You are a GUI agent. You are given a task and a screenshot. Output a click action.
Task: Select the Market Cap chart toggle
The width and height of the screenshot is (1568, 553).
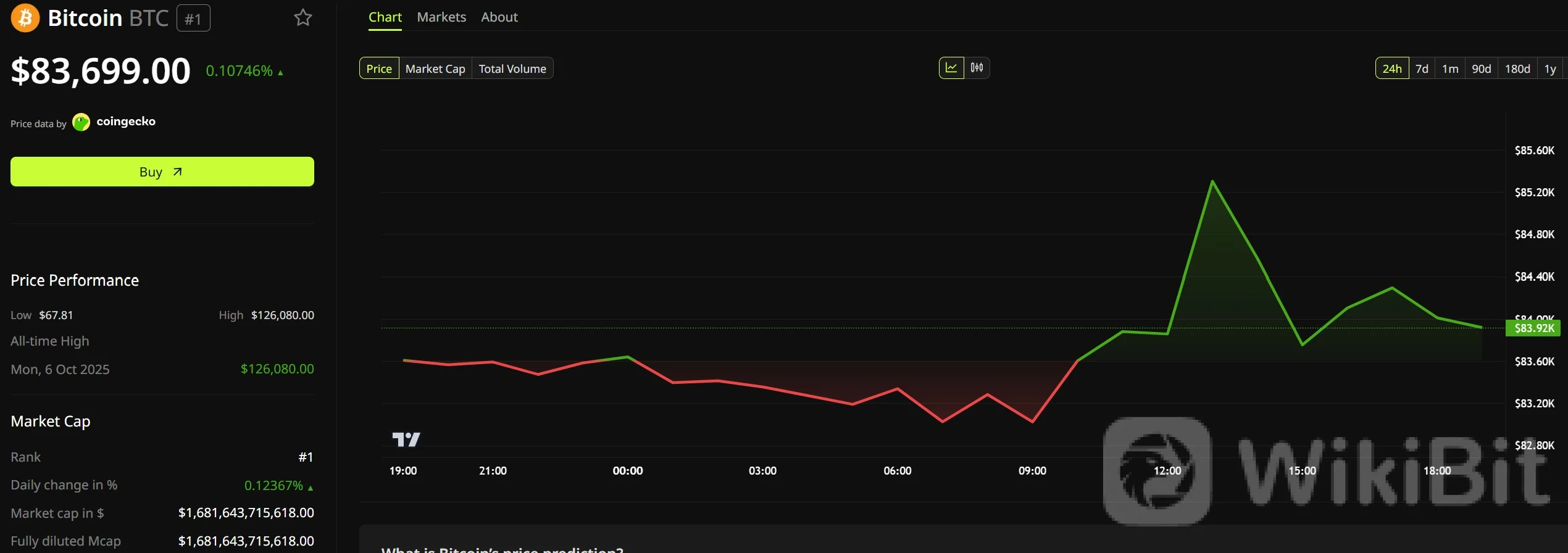point(435,69)
